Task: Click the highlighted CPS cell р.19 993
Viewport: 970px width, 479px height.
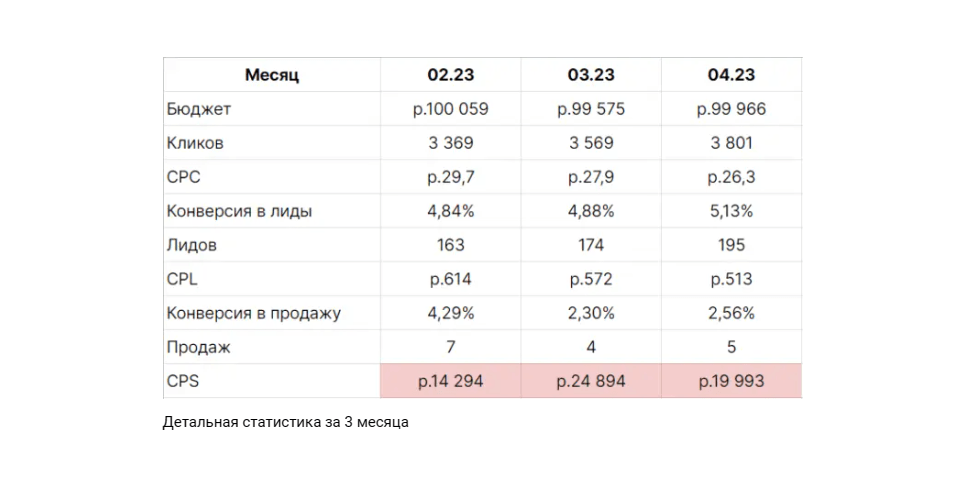Action: (731, 381)
